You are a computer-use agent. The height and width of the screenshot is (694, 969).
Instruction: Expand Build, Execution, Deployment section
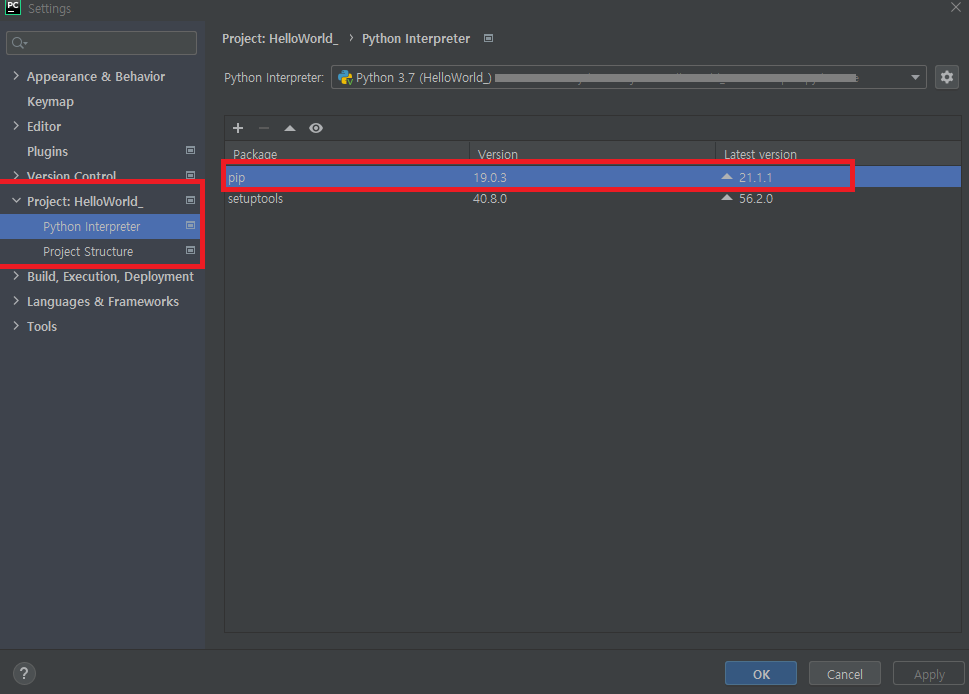(x=16, y=276)
